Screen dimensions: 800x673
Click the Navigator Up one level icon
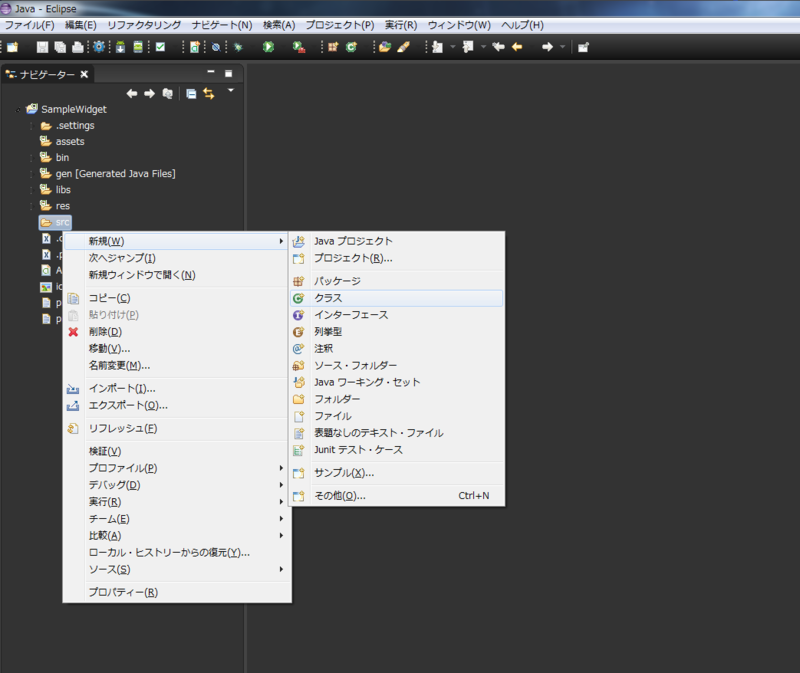click(x=167, y=93)
